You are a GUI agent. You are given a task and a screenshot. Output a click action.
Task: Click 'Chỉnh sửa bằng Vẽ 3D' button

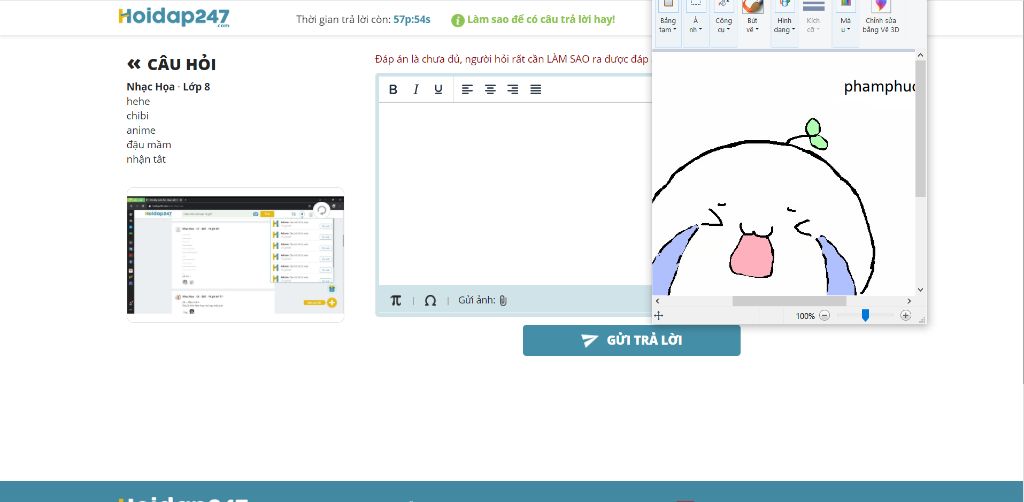[x=880, y=18]
